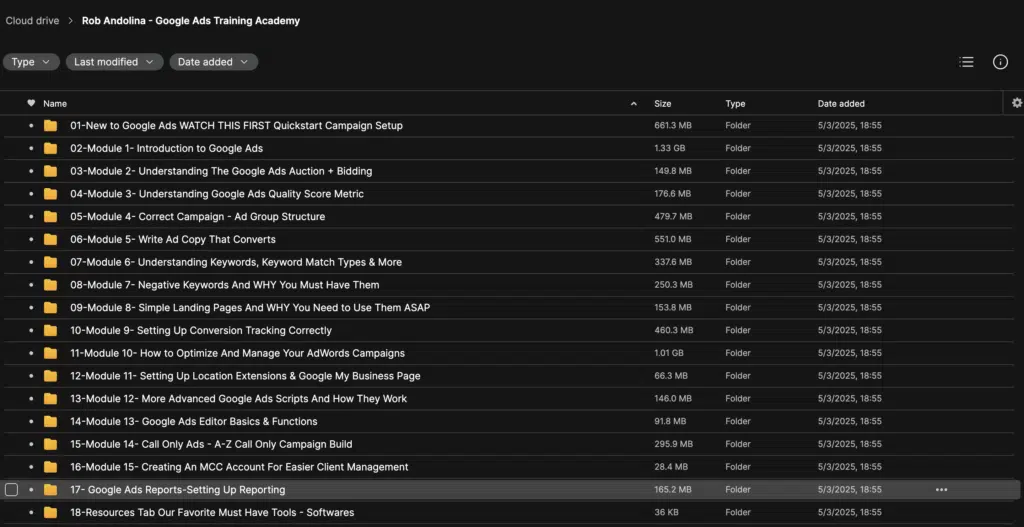
Task: Open 14-Module 13- Google Ads Editor Basics
Action: coord(194,422)
